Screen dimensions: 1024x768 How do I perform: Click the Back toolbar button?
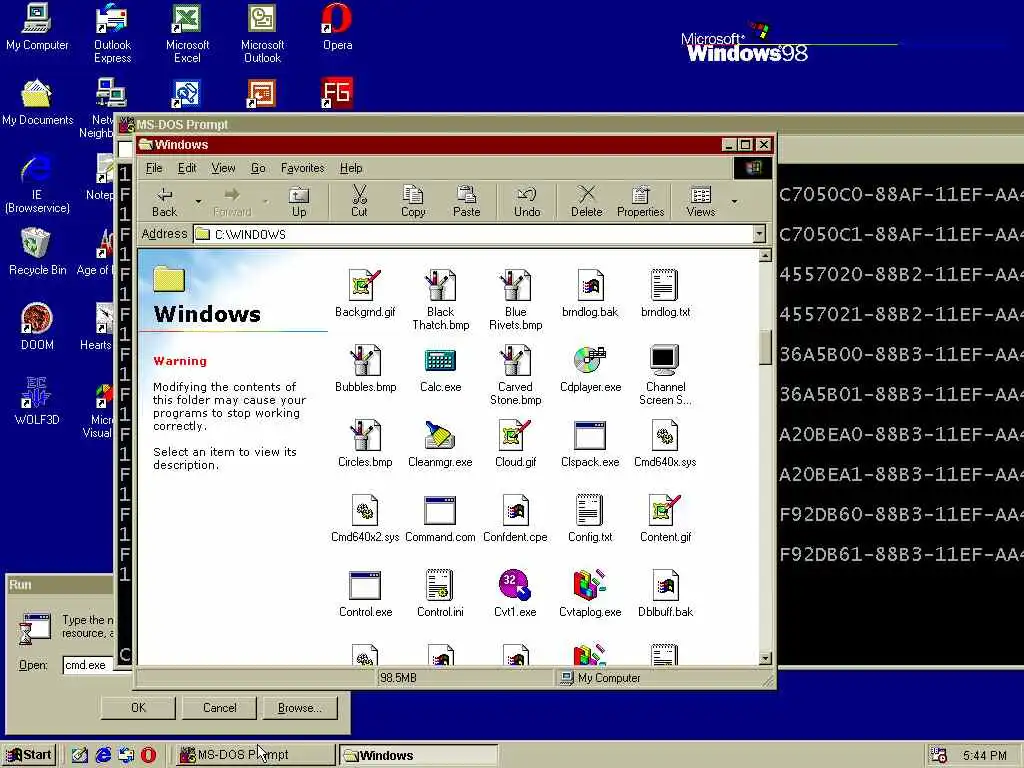coord(165,201)
